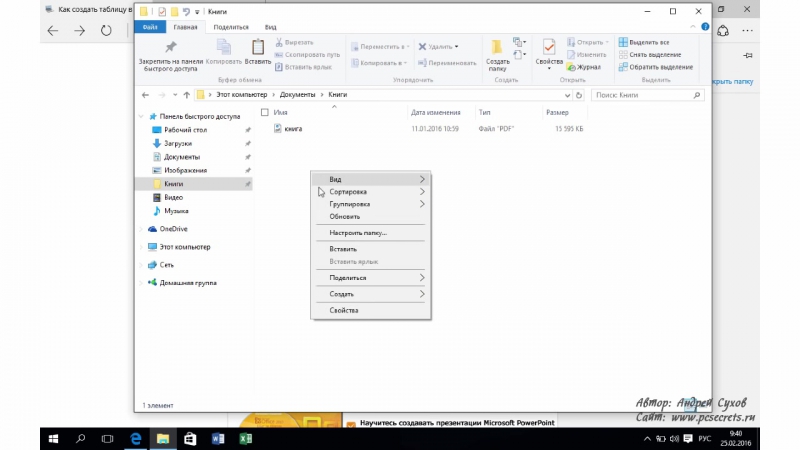800x450 pixels.
Task: Sort by Дата изменения column
Action: click(436, 112)
